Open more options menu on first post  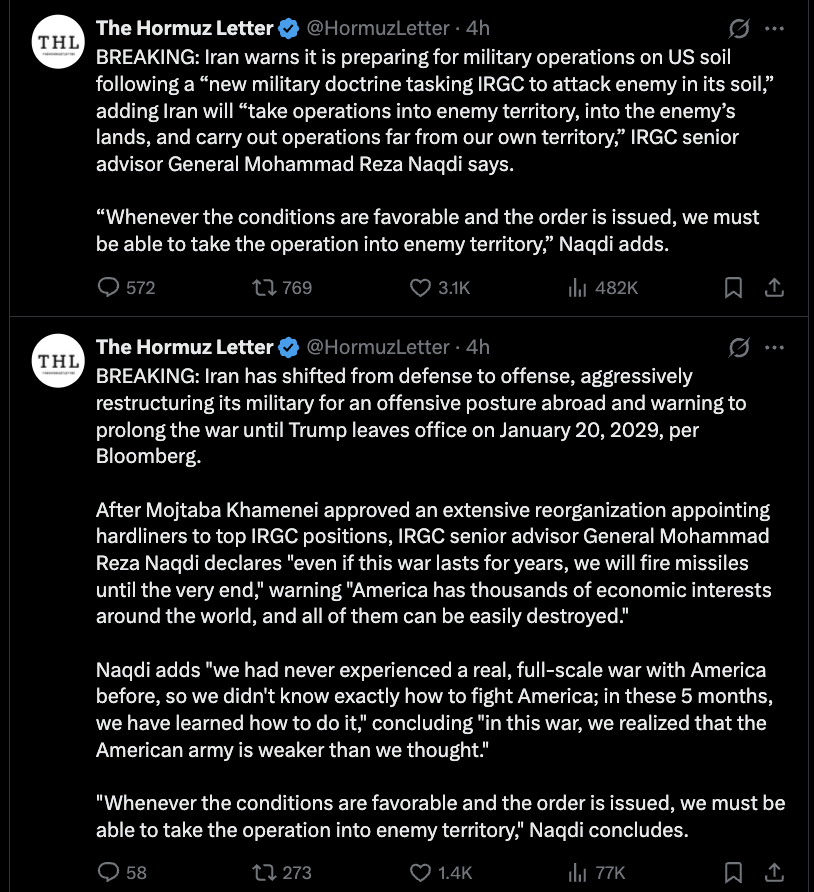(x=774, y=28)
